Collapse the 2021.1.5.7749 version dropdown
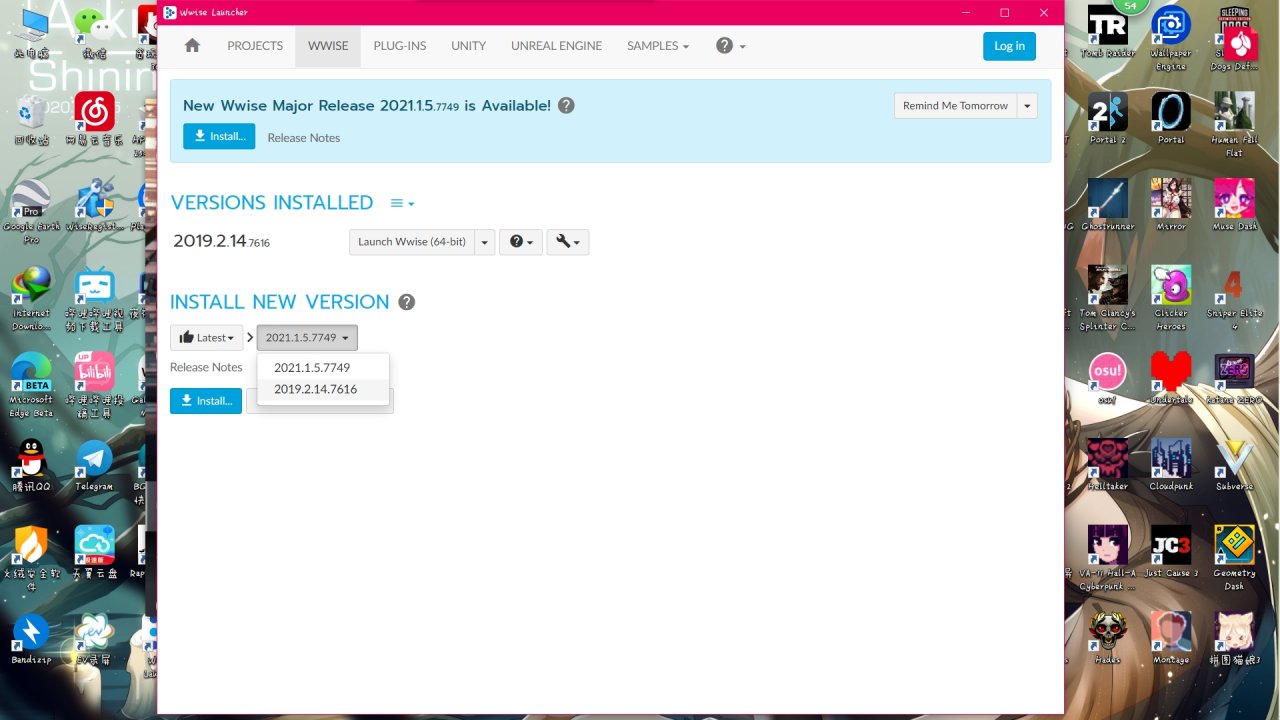This screenshot has height=720, width=1280. click(307, 338)
